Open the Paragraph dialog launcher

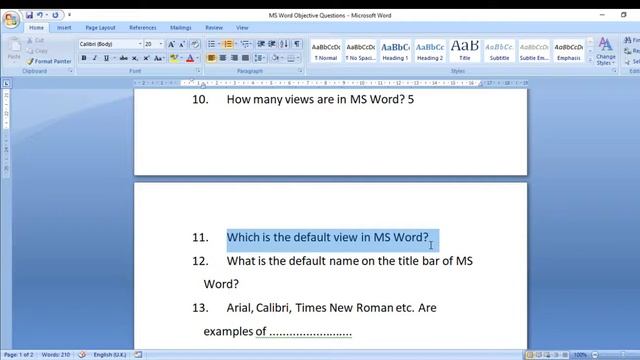(x=300, y=71)
